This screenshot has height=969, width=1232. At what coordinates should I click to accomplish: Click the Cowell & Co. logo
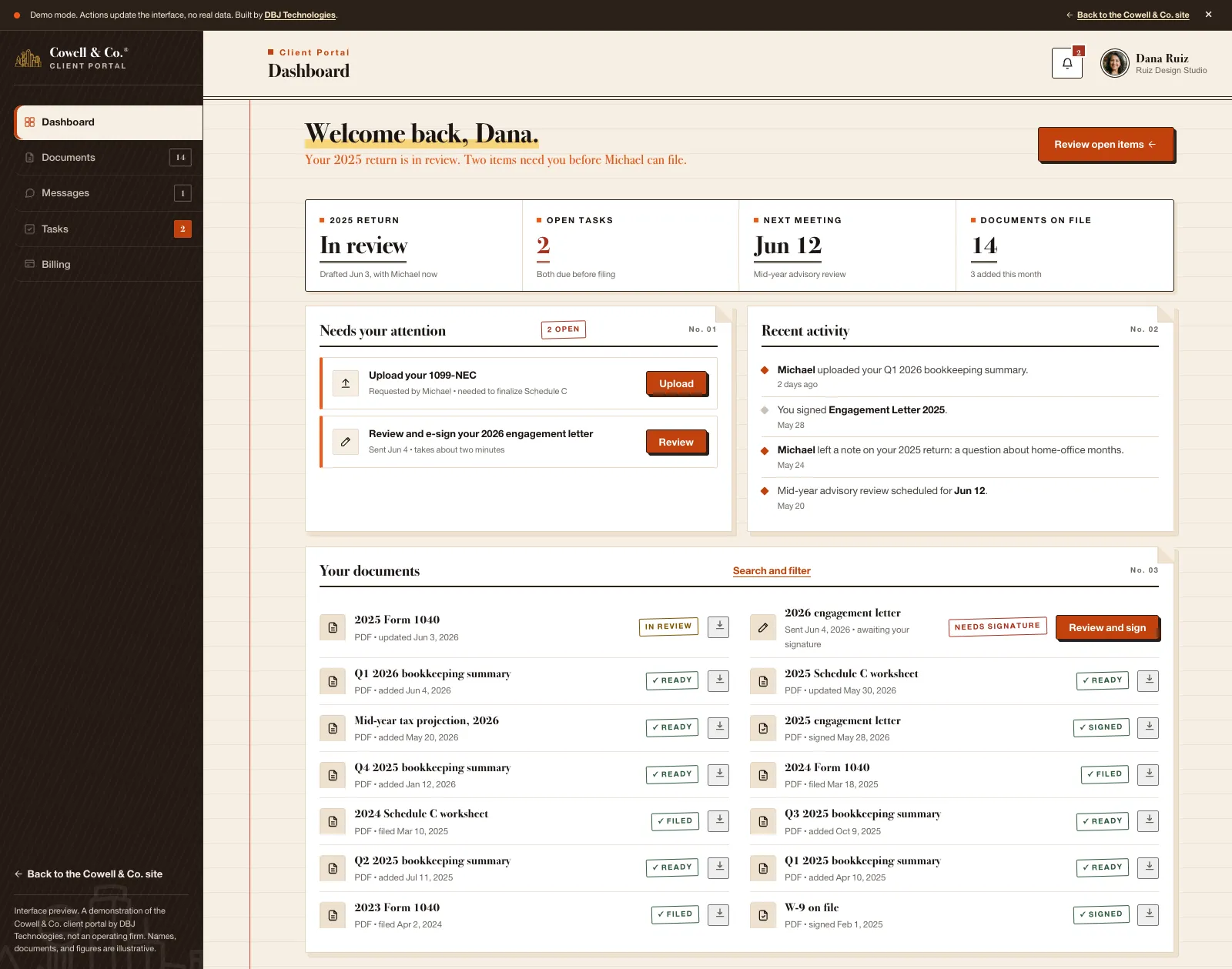71,58
